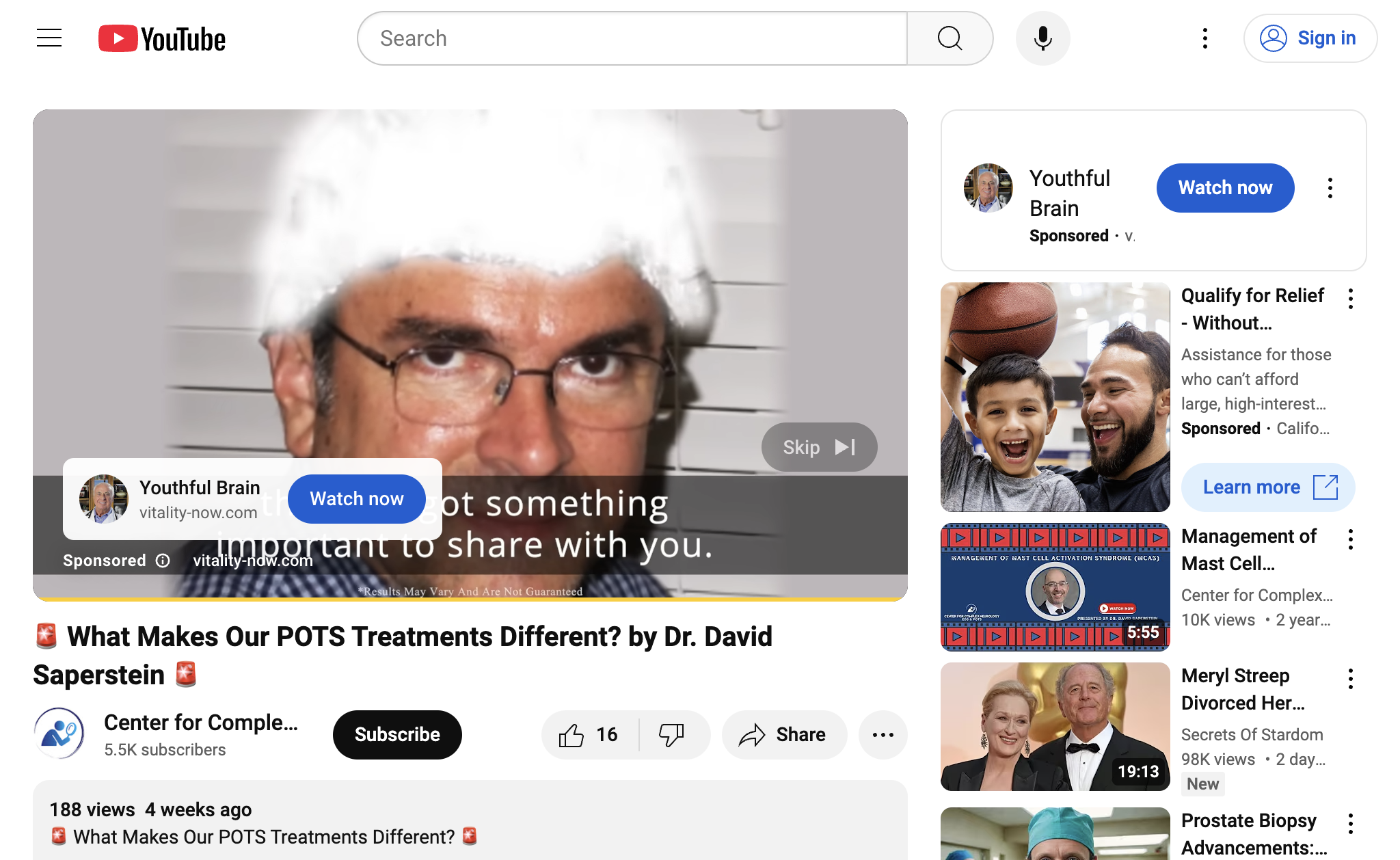Click the 5.5K subscribers text

point(165,750)
